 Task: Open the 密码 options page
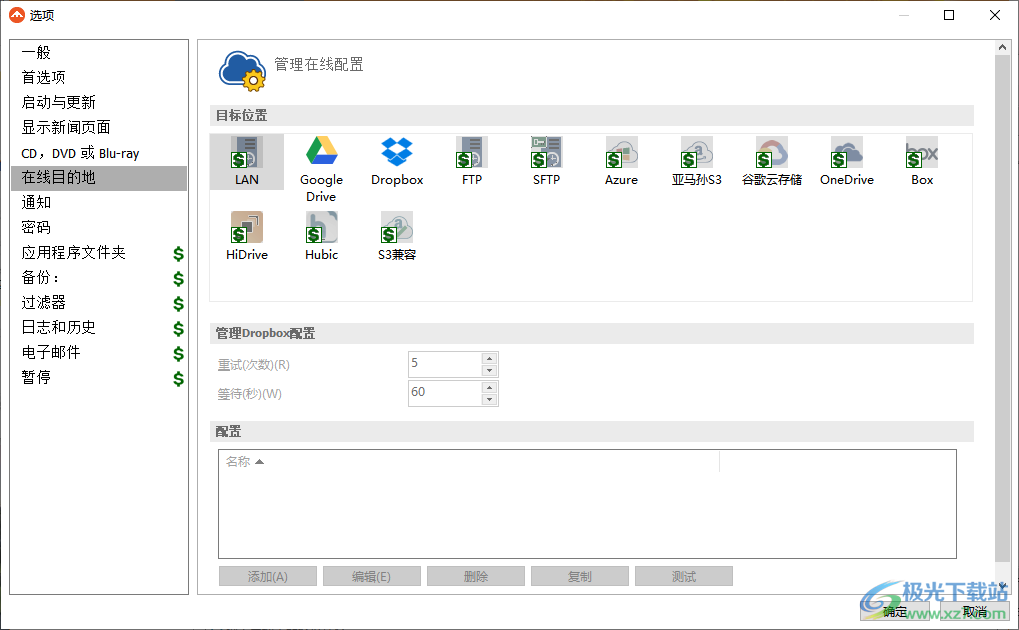[x=99, y=227]
